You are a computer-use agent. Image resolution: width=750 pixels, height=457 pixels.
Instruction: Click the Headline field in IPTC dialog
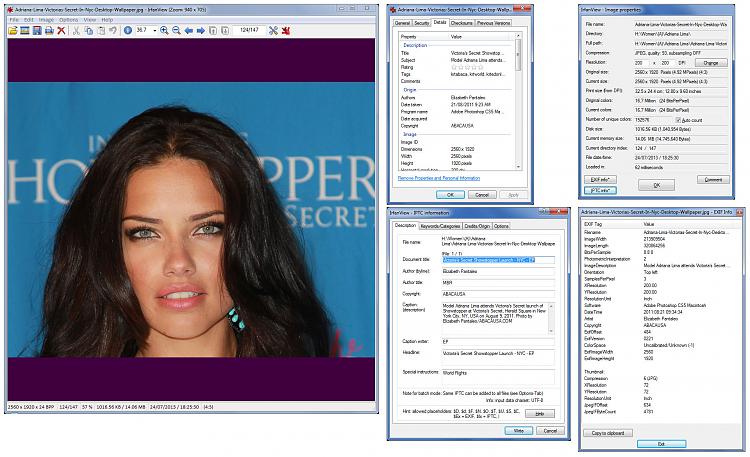(498, 357)
